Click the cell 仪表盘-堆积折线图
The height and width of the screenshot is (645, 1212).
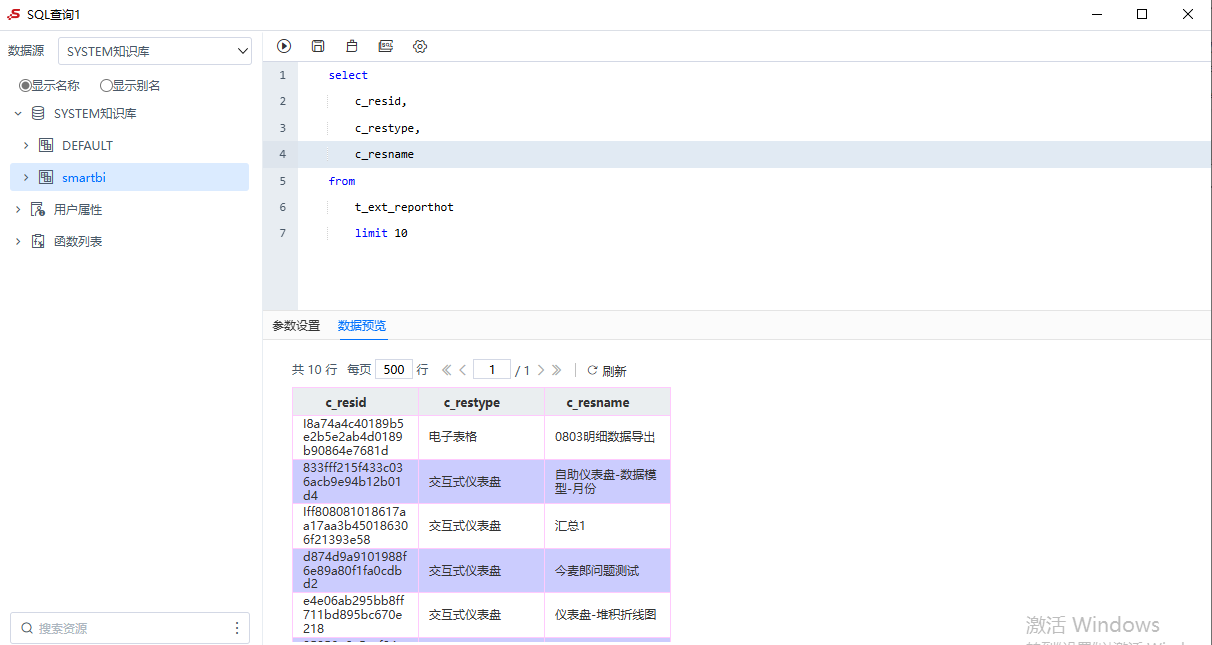[608, 614]
